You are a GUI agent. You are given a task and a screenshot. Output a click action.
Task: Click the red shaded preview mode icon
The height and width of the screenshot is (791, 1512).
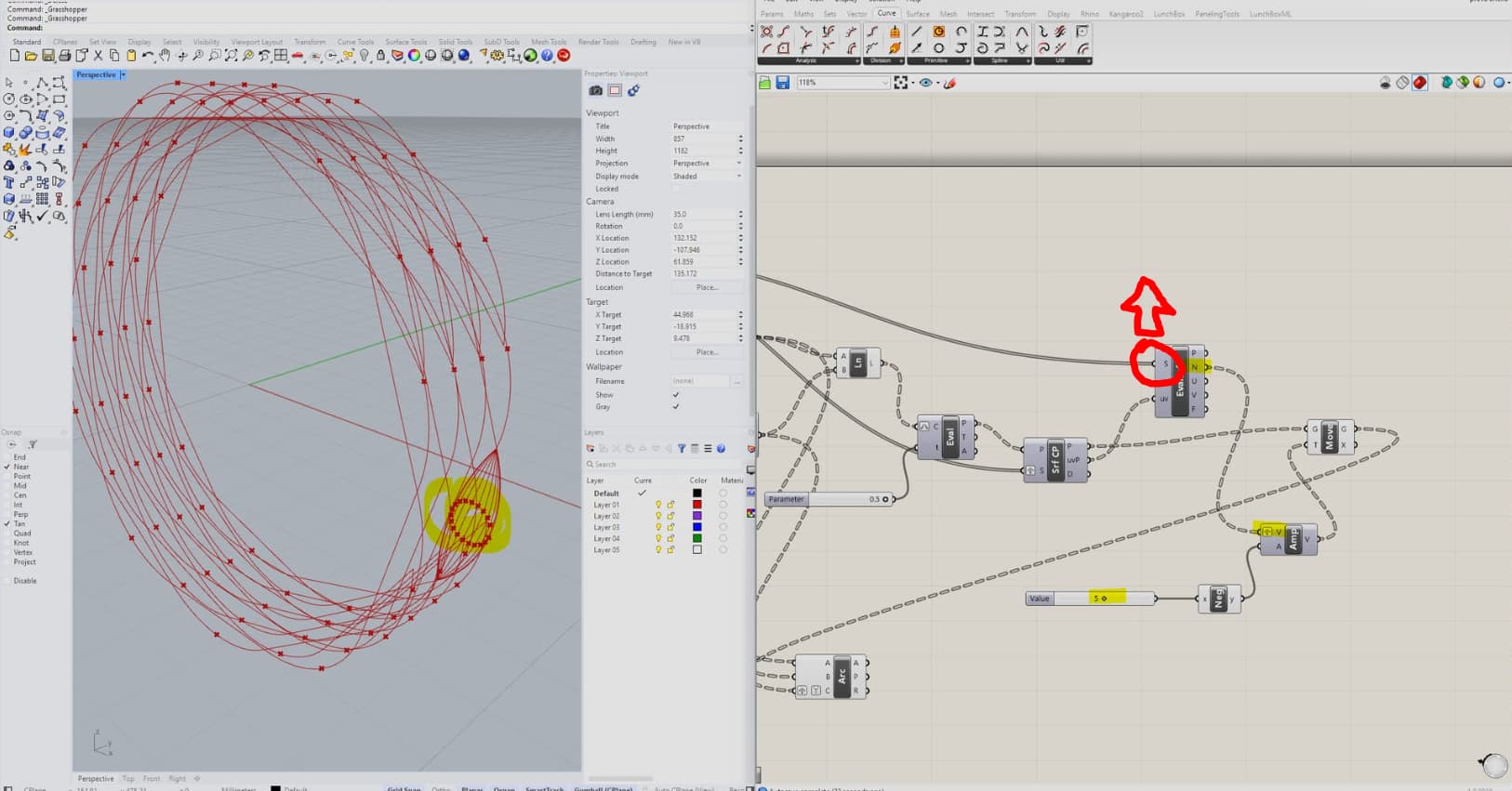tap(1420, 83)
